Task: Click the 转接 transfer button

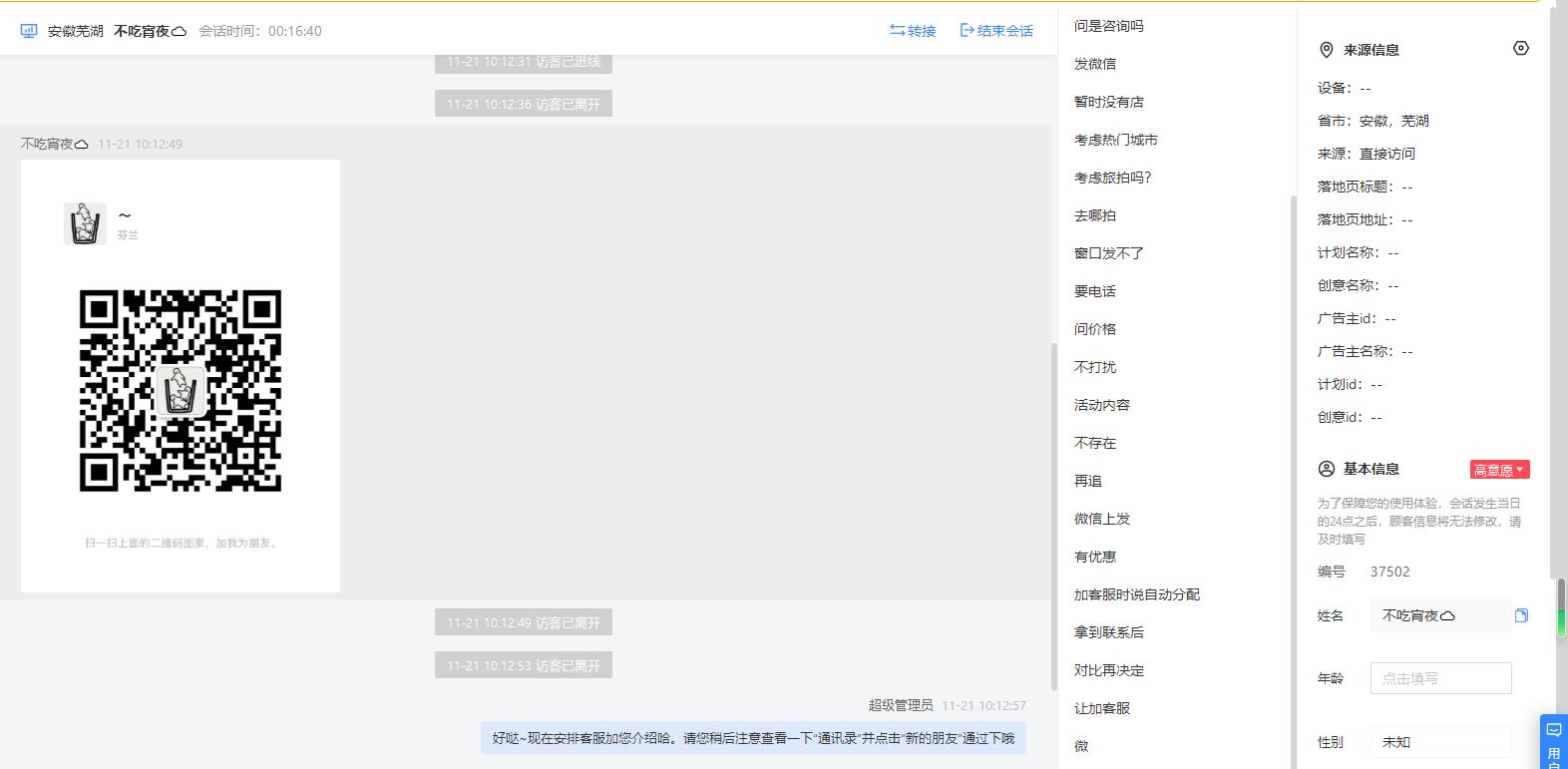Action: point(913,31)
